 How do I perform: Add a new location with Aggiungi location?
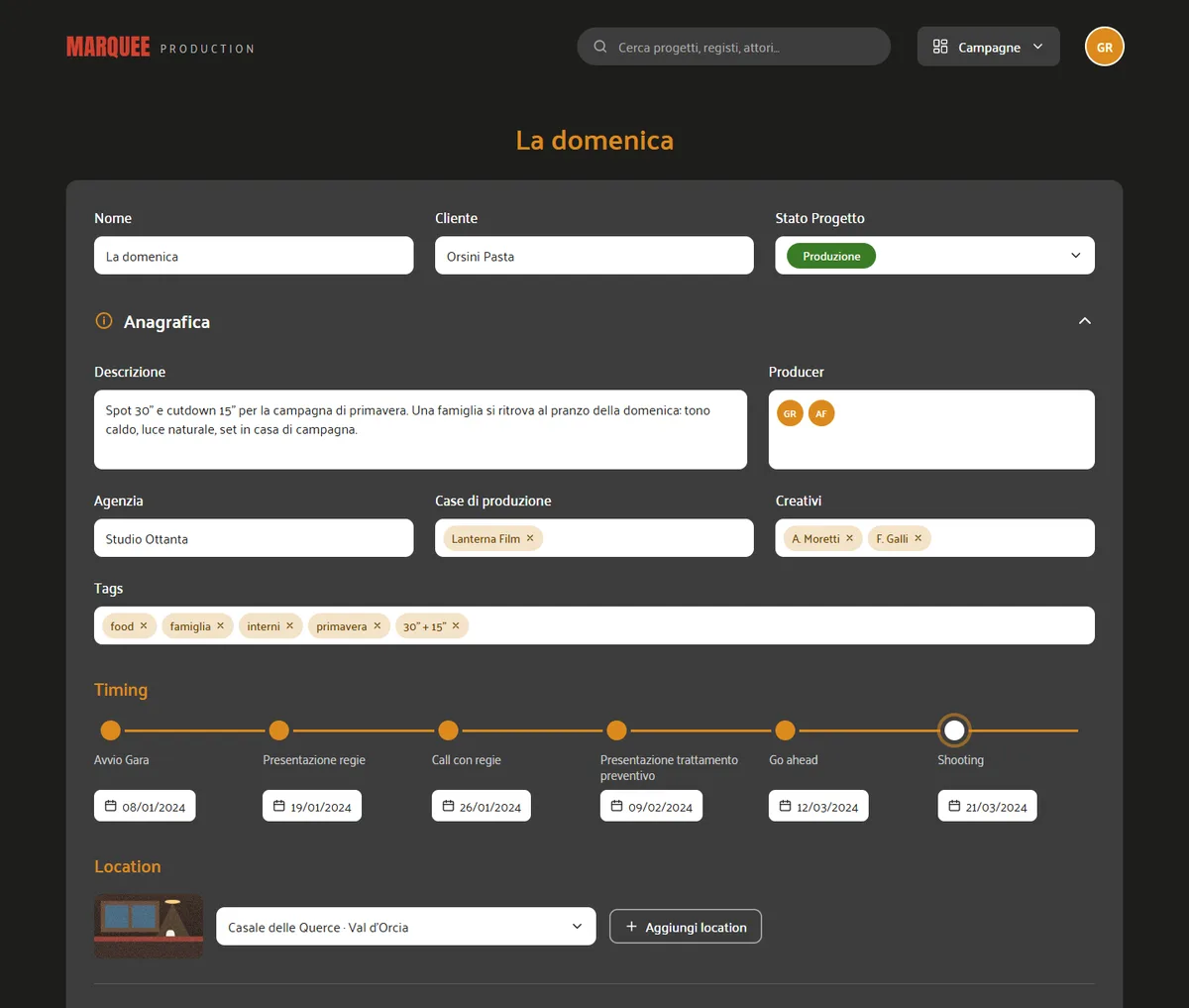pos(686,927)
